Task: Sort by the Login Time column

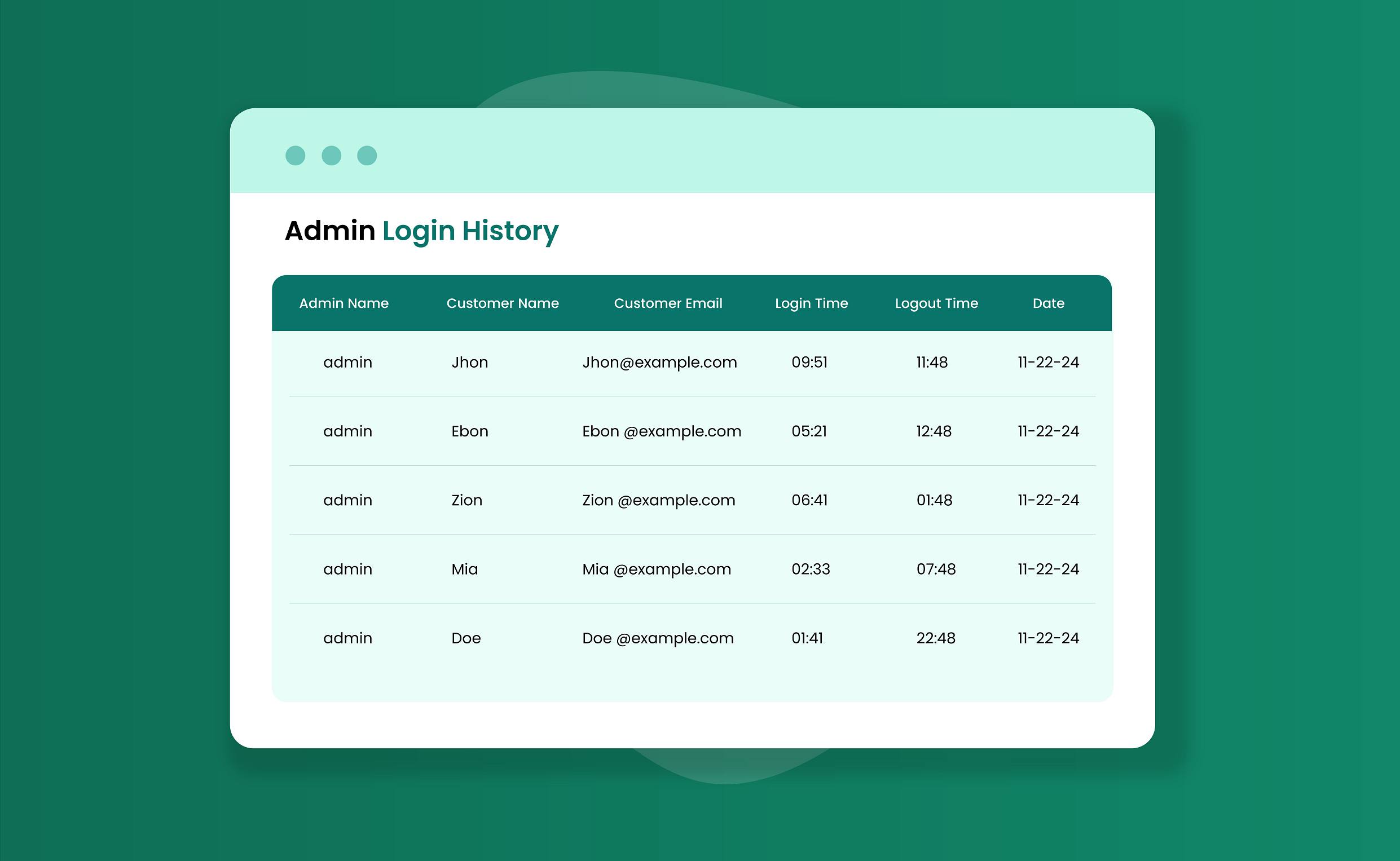Action: pos(811,303)
